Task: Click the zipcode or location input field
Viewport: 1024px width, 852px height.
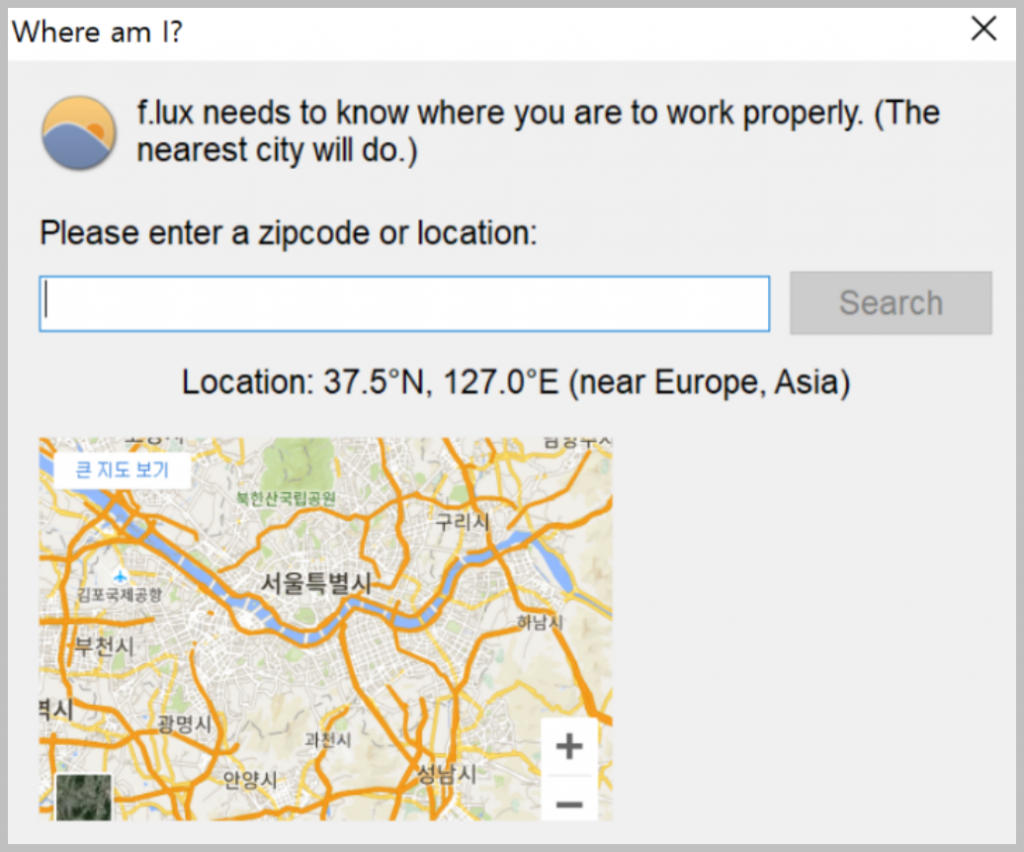Action: click(404, 304)
